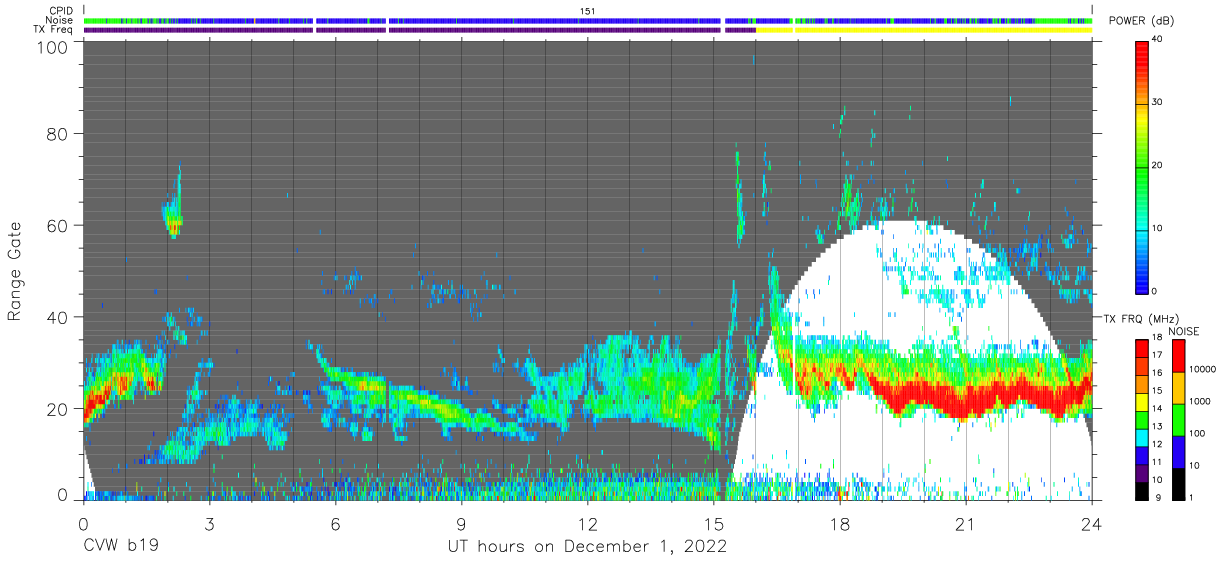
Task: Click noise scale value '10000'
Action: point(1201,370)
